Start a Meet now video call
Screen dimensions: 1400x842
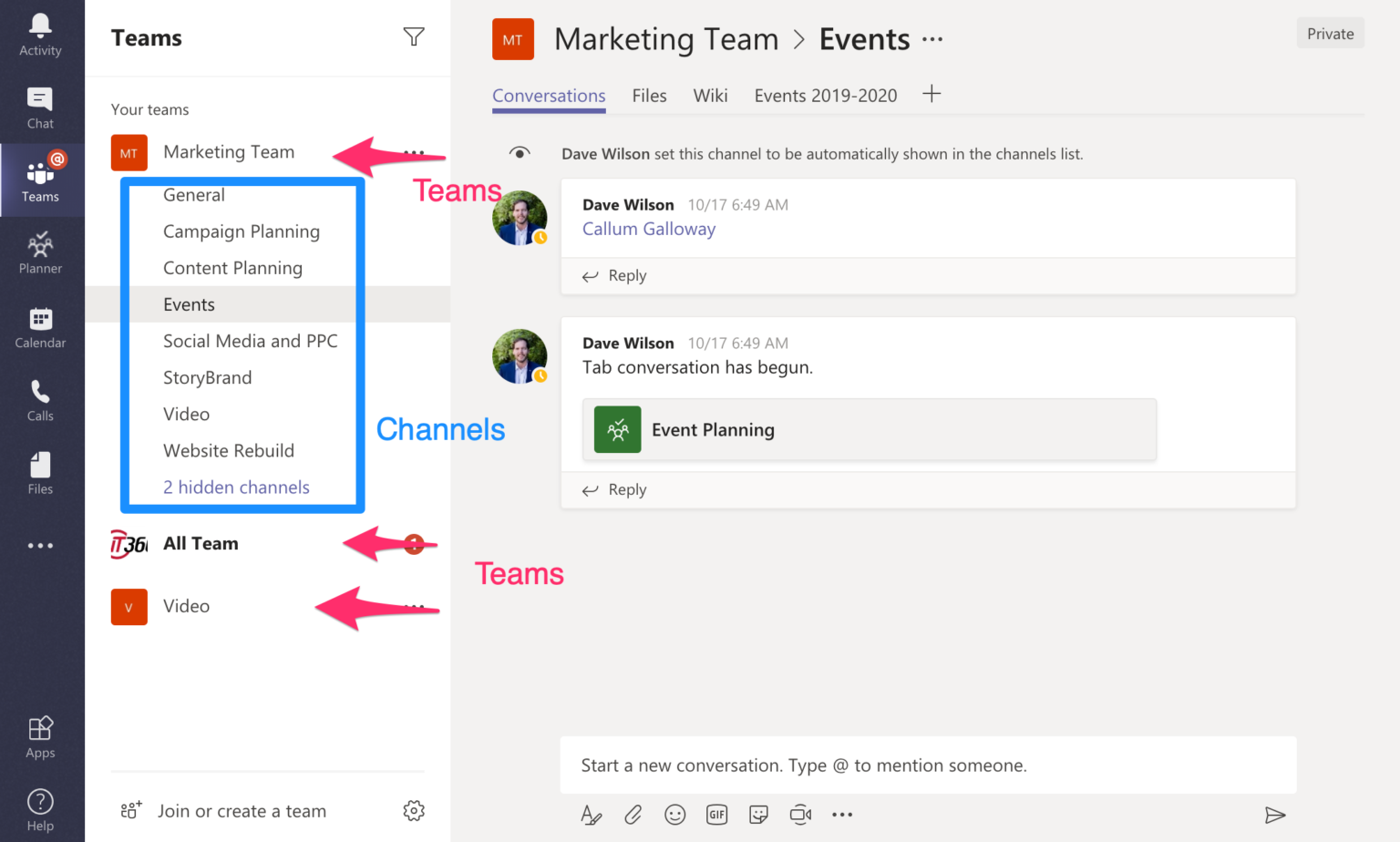pos(801,815)
